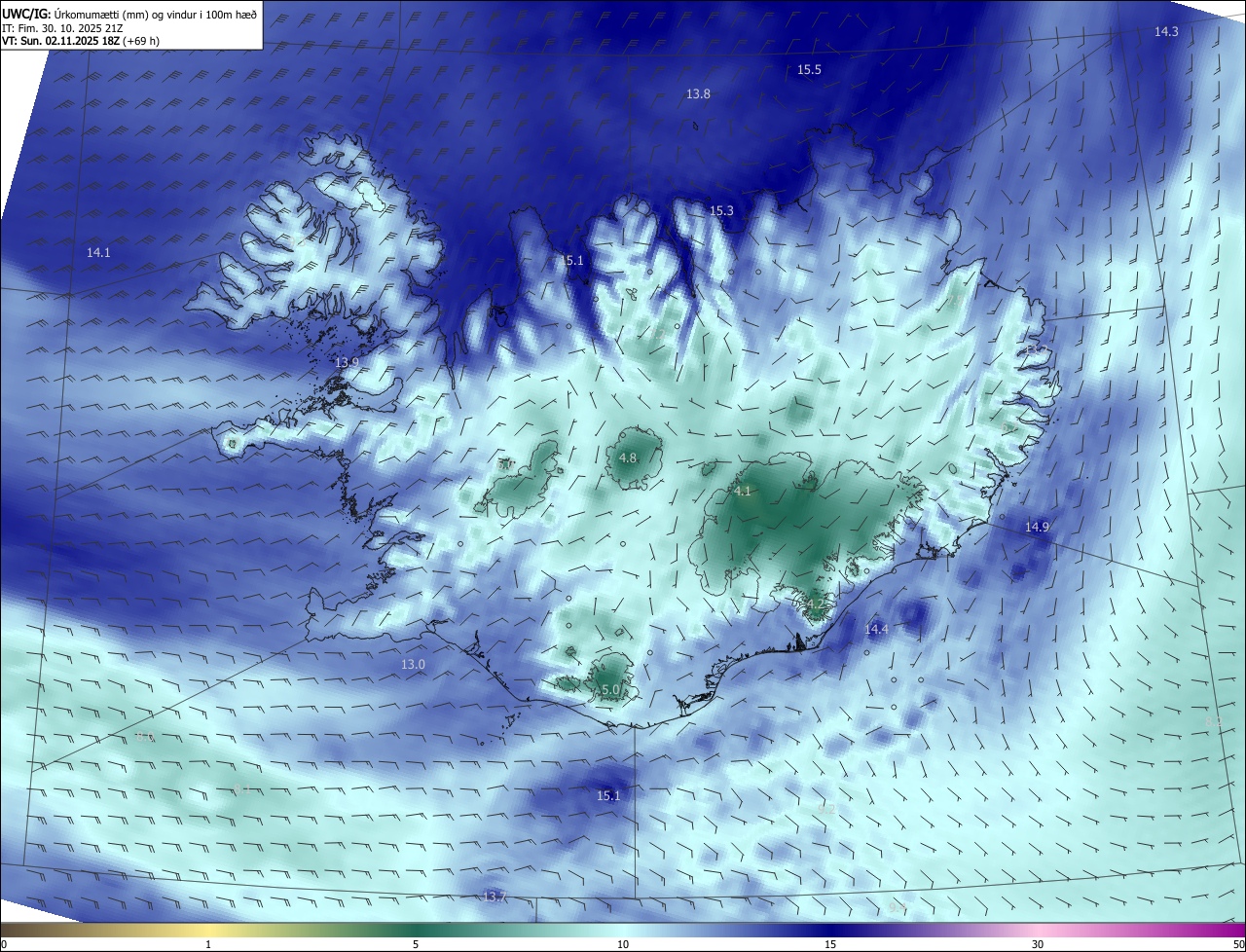This screenshot has height=952, width=1246.
Task: Click the color scale tick label 0
Action: tap(4, 944)
